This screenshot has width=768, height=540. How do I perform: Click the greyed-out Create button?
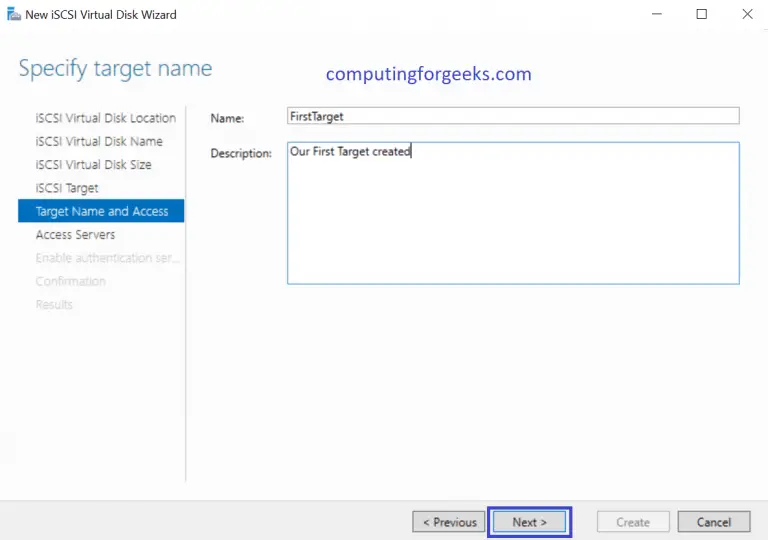(632, 522)
